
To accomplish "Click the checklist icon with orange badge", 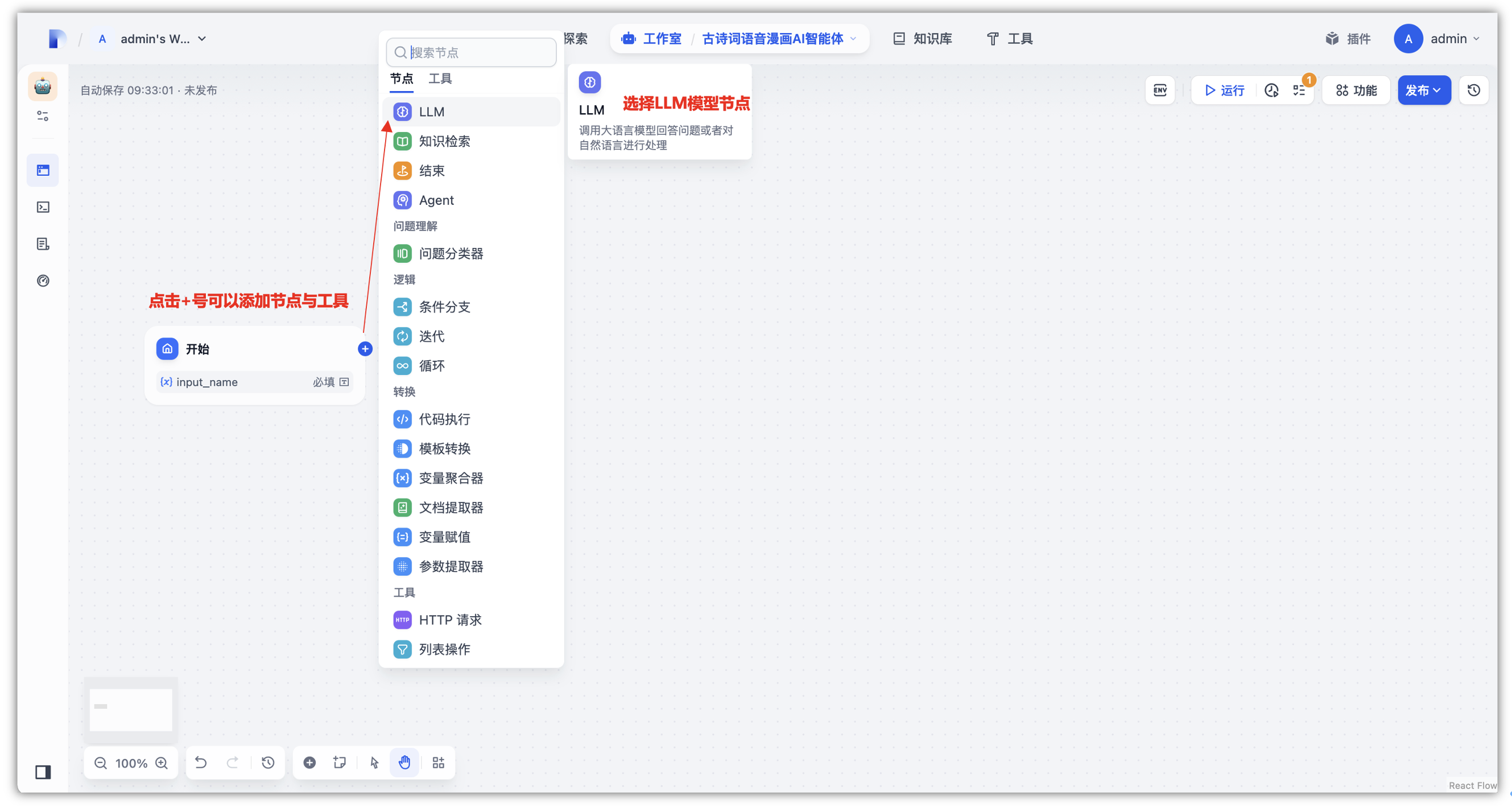I will pos(1299,90).
